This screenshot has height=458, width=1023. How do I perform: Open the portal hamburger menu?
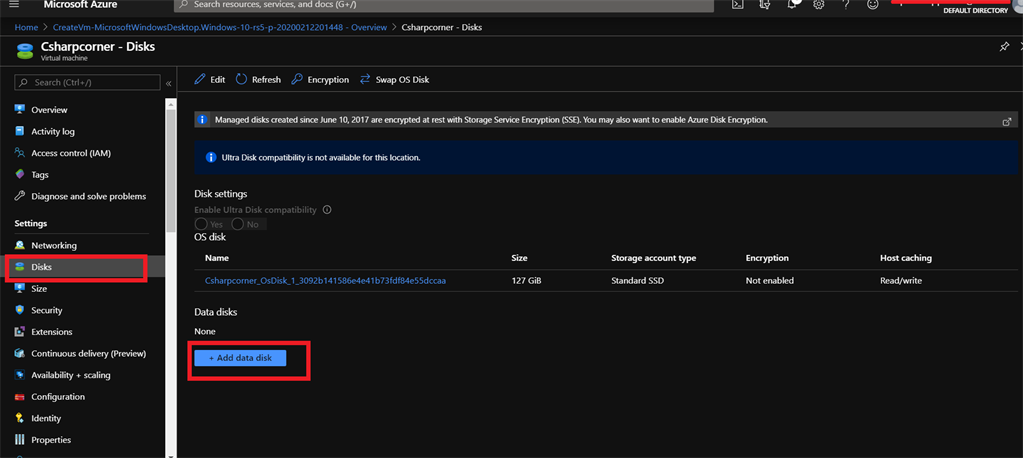click(x=16, y=4)
